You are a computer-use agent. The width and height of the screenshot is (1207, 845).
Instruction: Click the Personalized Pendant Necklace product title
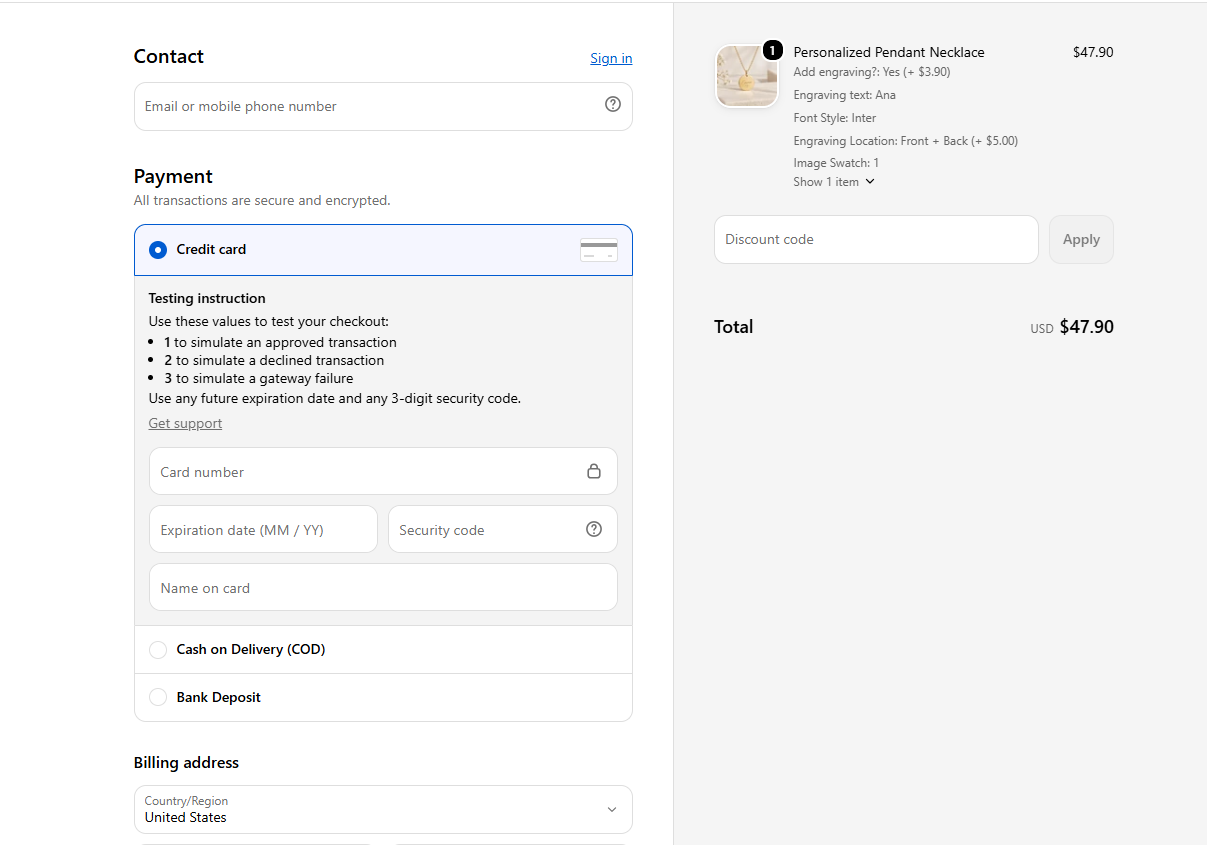point(889,52)
